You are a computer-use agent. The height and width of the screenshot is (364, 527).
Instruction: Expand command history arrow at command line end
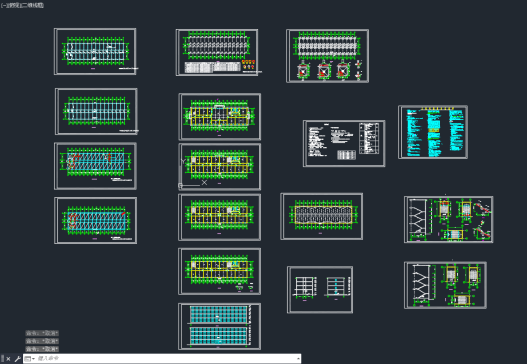[x=298, y=359]
